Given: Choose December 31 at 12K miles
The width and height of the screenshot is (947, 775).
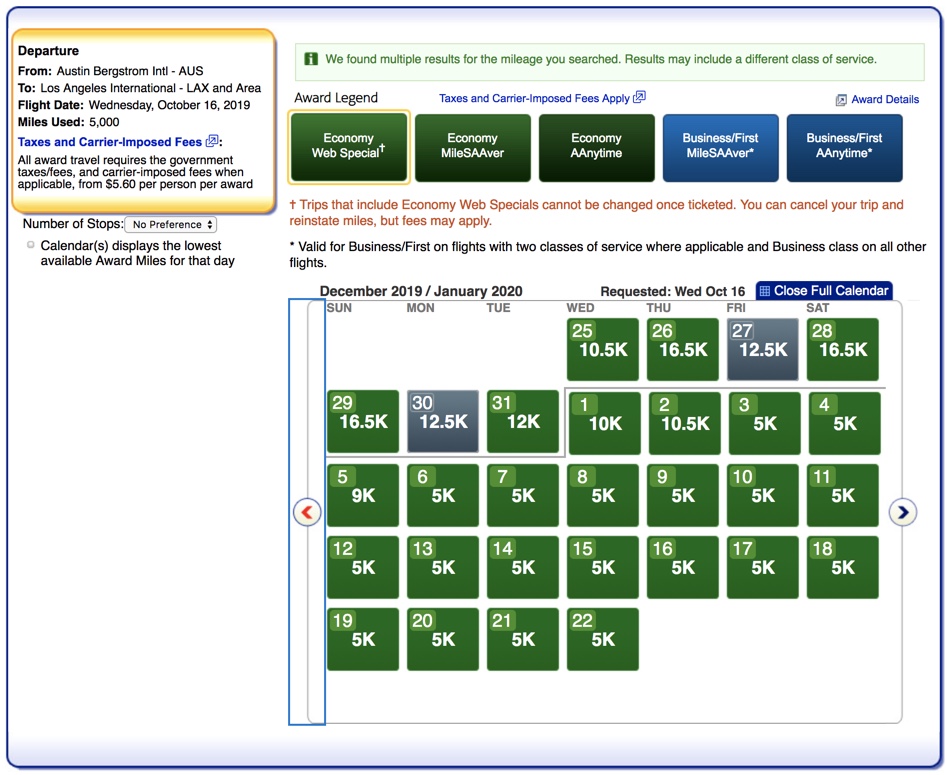Looking at the screenshot, I should pyautogui.click(x=522, y=421).
